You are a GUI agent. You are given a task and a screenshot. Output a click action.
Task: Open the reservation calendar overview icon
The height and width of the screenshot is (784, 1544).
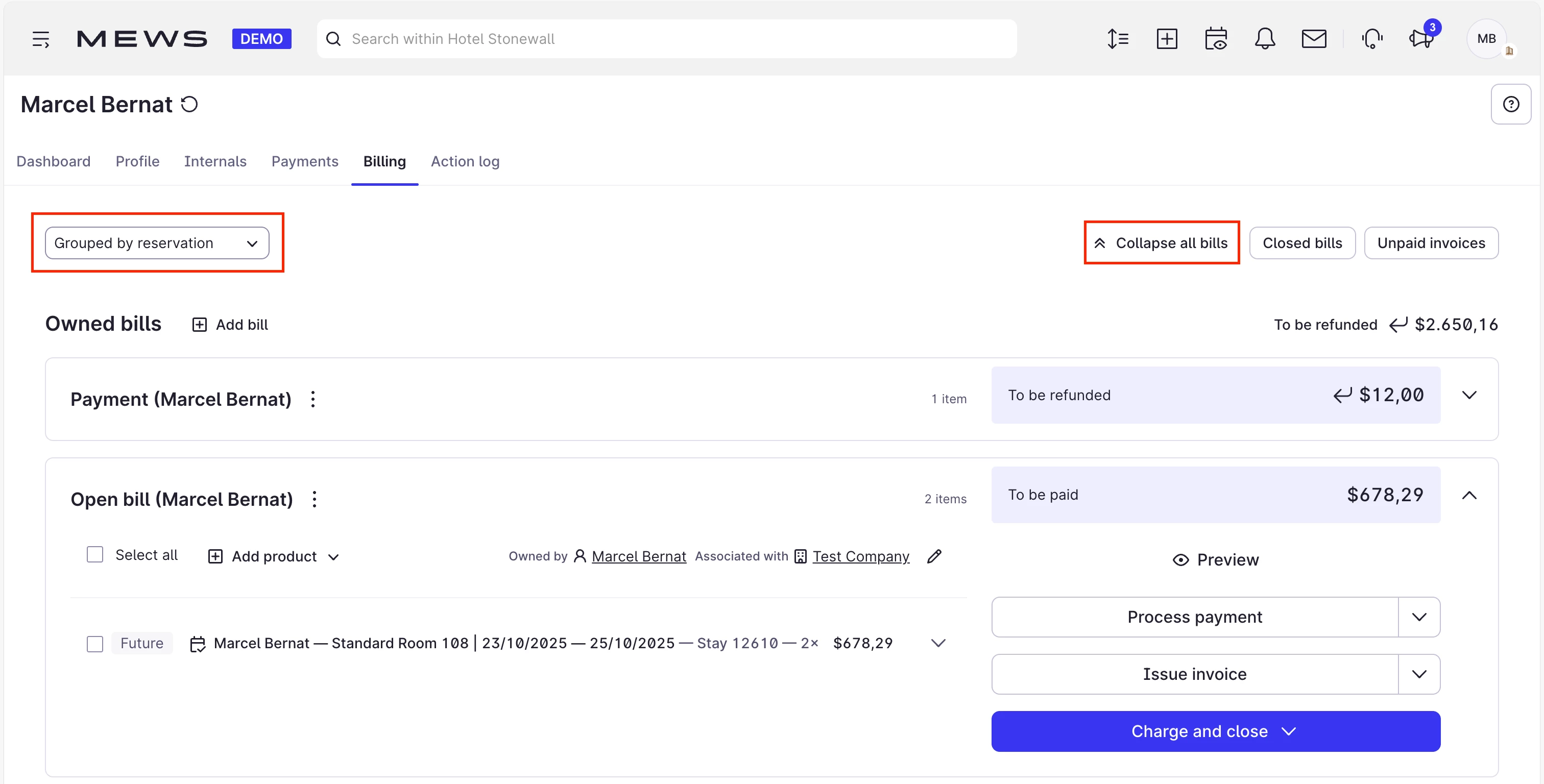point(1216,39)
